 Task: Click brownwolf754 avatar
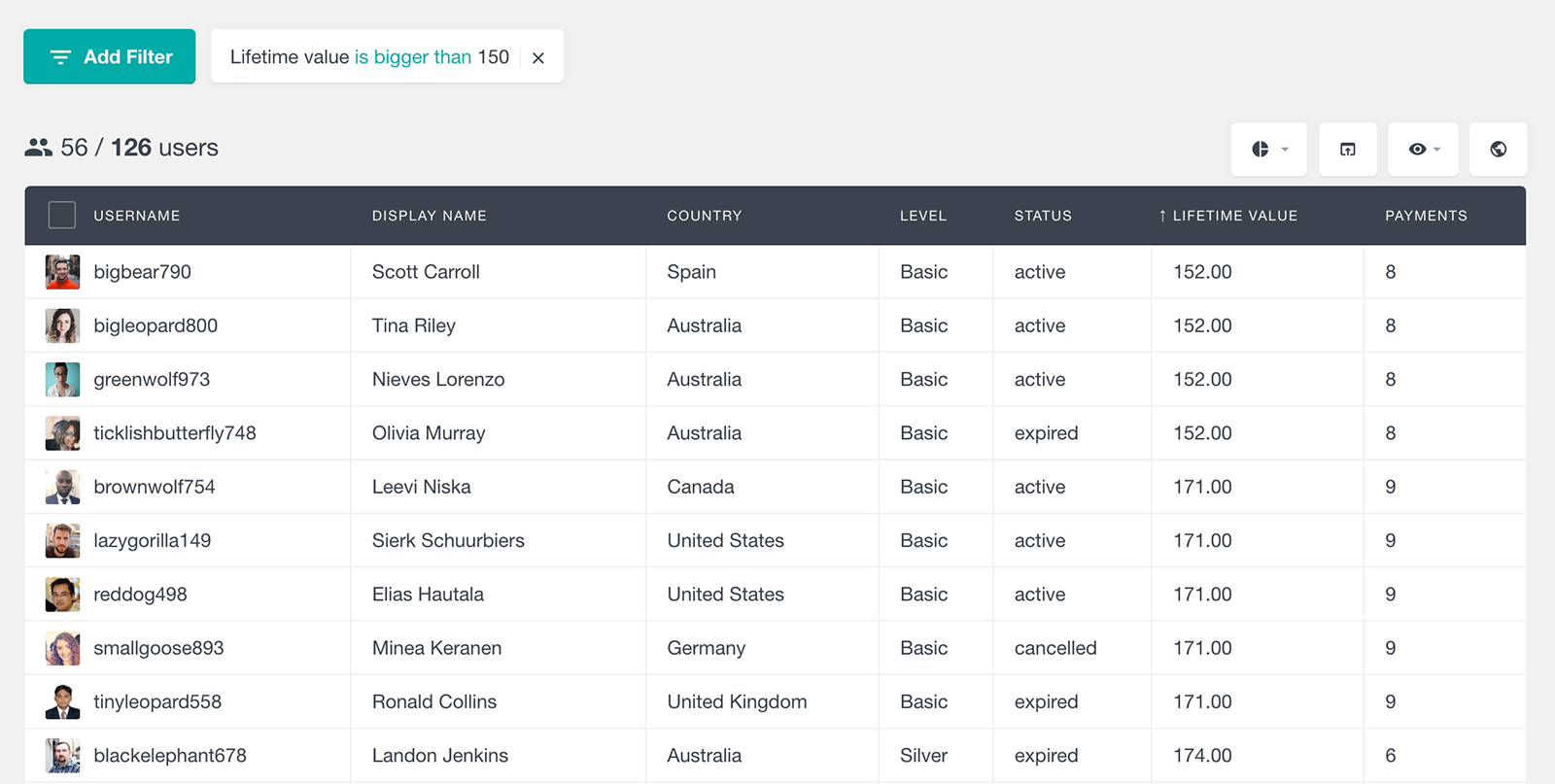[62, 487]
